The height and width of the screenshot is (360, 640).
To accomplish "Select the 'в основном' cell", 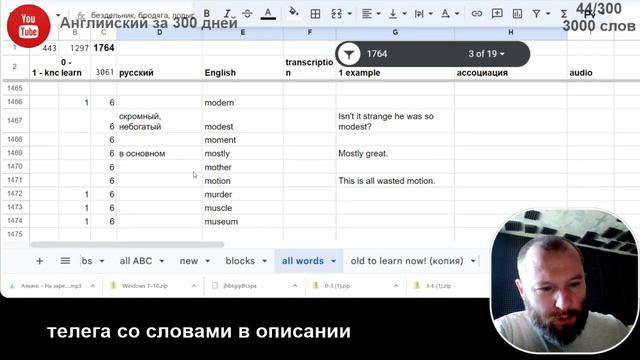I will pos(159,153).
